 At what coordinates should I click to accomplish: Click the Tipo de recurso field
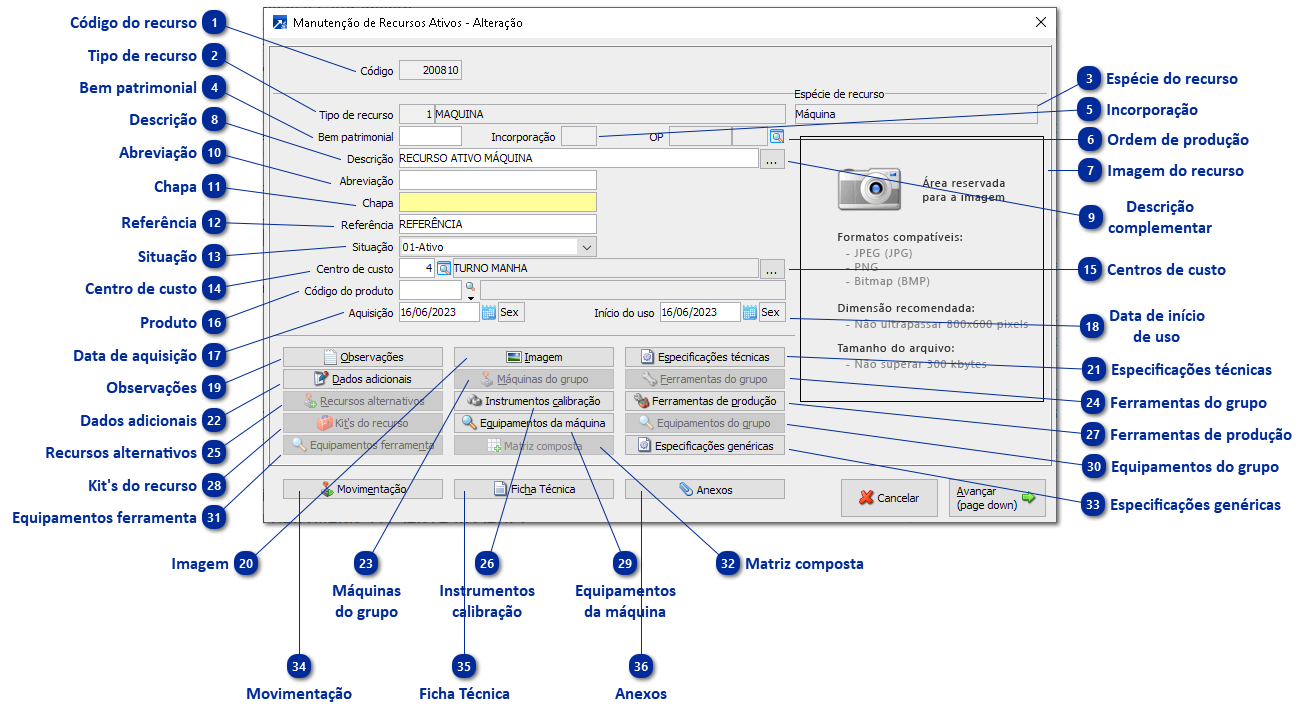(592, 114)
